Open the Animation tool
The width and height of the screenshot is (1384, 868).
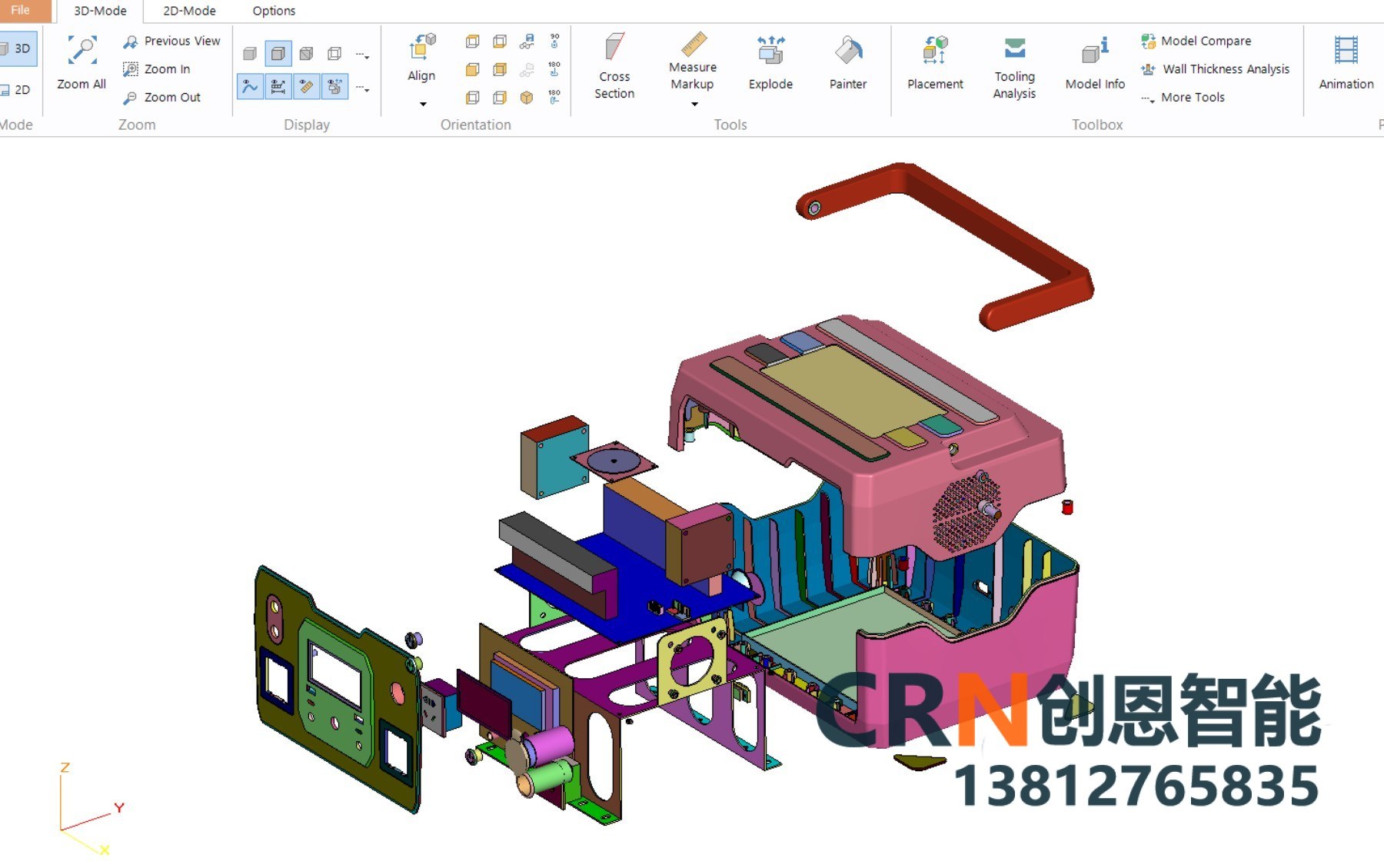pos(1346,63)
